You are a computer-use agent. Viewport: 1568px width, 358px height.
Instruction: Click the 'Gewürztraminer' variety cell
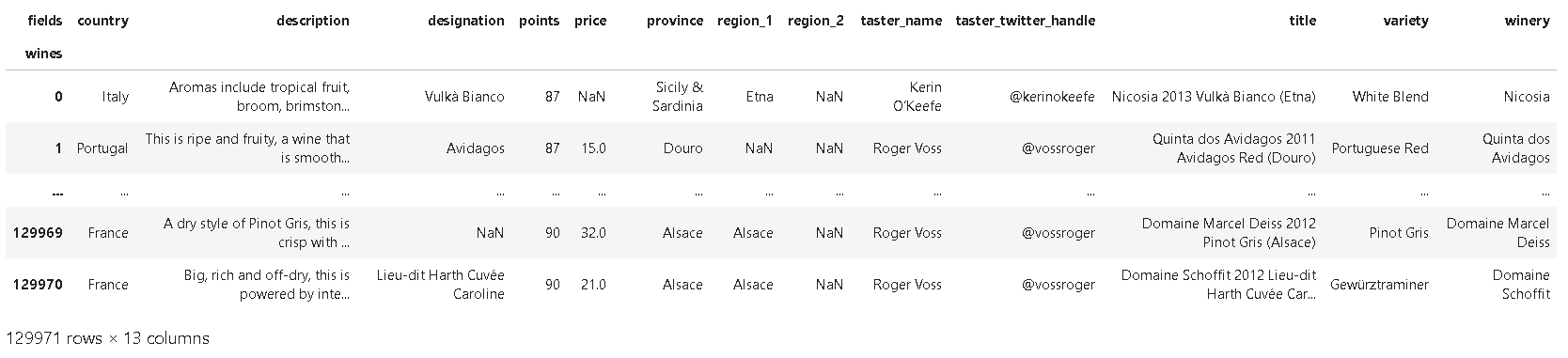pos(1380,284)
